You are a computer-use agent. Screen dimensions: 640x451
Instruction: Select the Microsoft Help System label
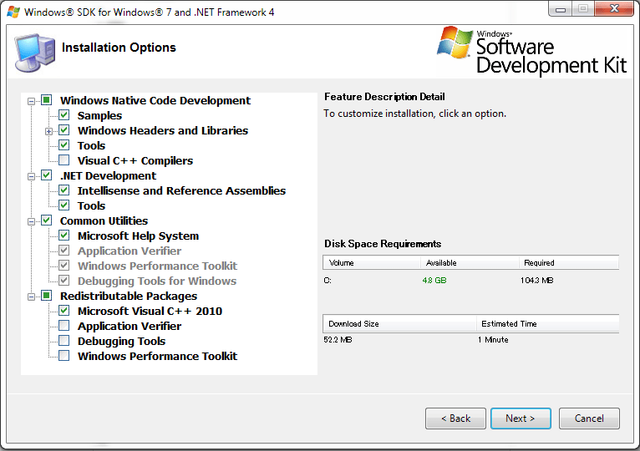click(x=138, y=236)
